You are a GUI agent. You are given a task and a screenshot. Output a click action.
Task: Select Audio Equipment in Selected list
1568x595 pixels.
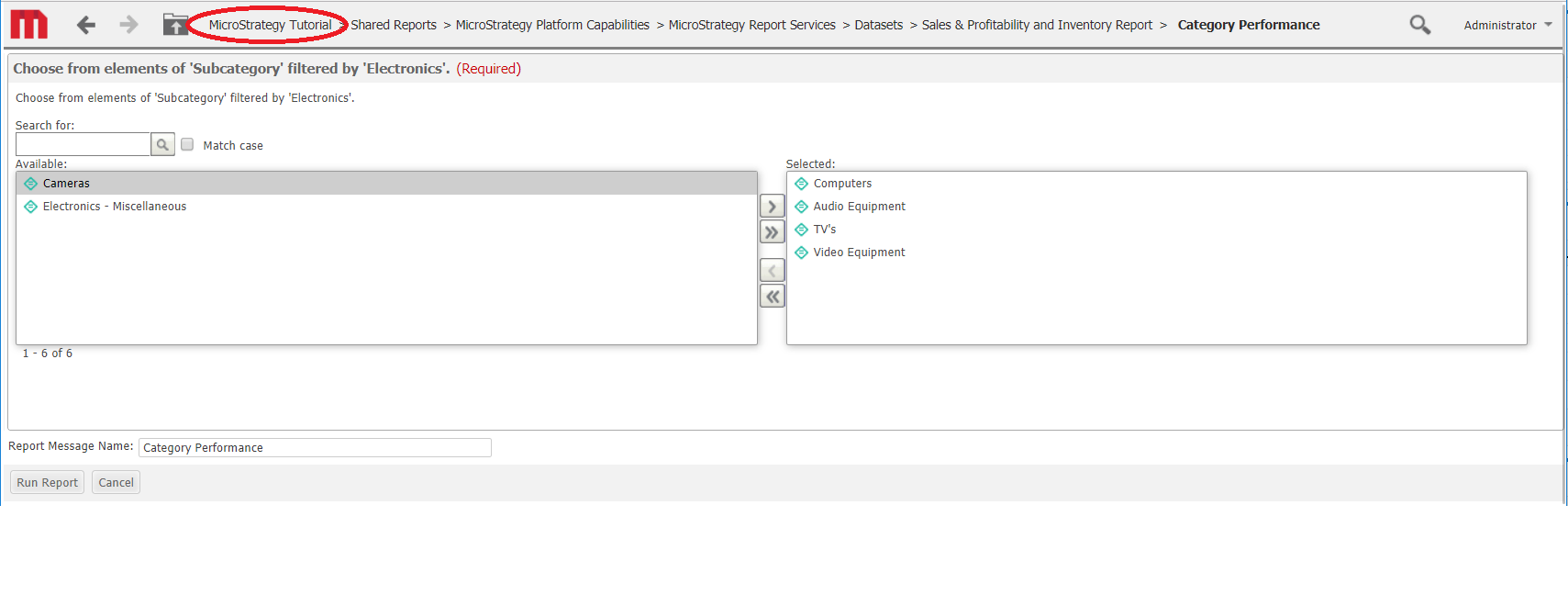pos(1156,207)
